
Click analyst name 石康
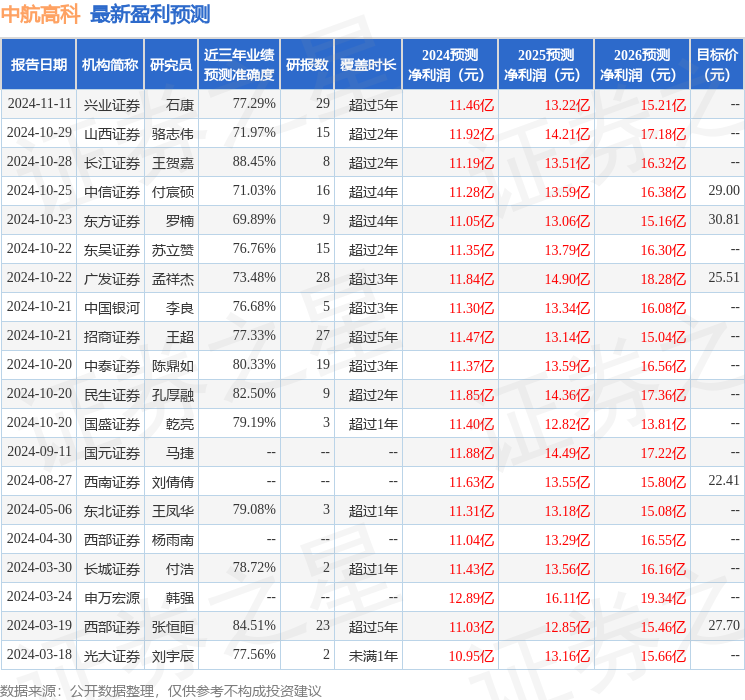tap(180, 105)
